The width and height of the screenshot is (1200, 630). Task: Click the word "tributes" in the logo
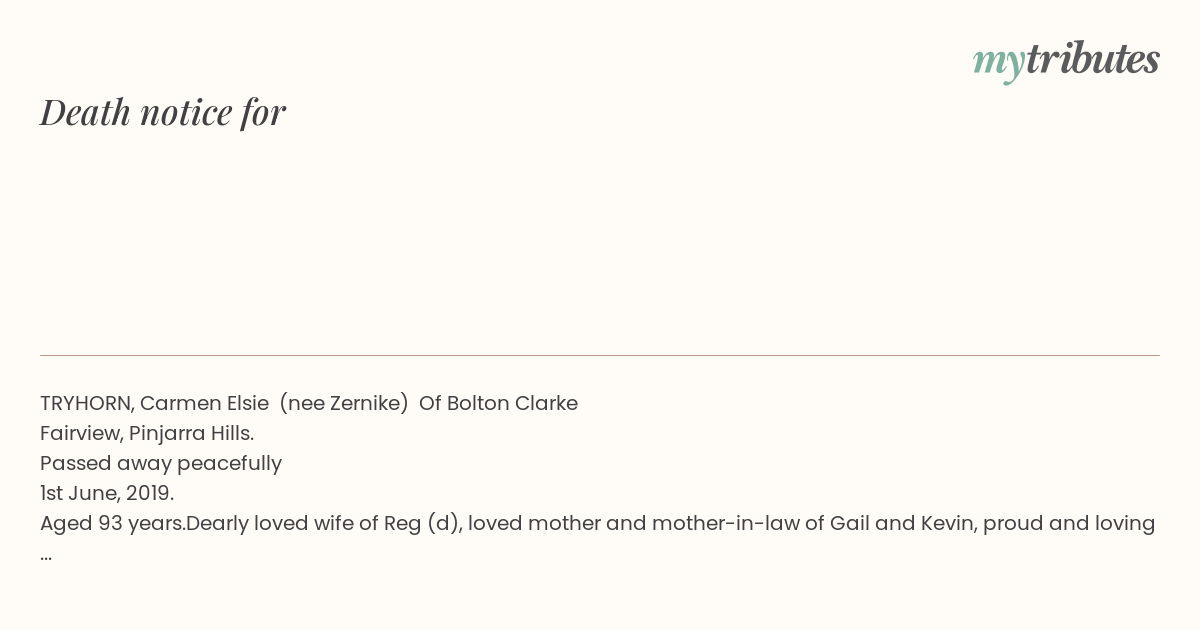1093,59
